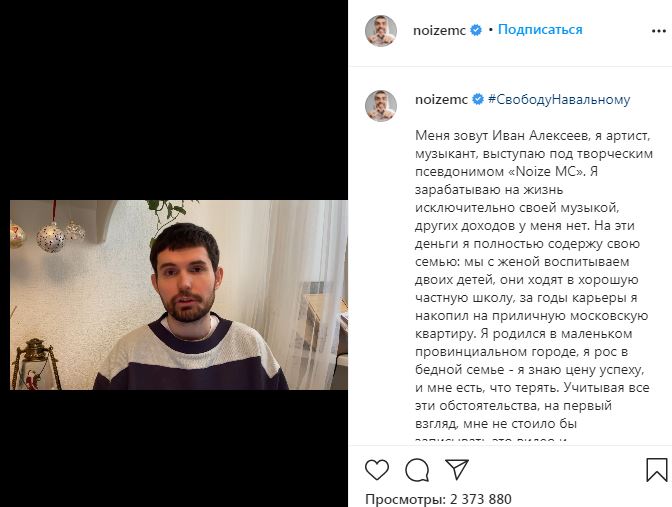Open noizemc username next to the hashtag

(441, 100)
